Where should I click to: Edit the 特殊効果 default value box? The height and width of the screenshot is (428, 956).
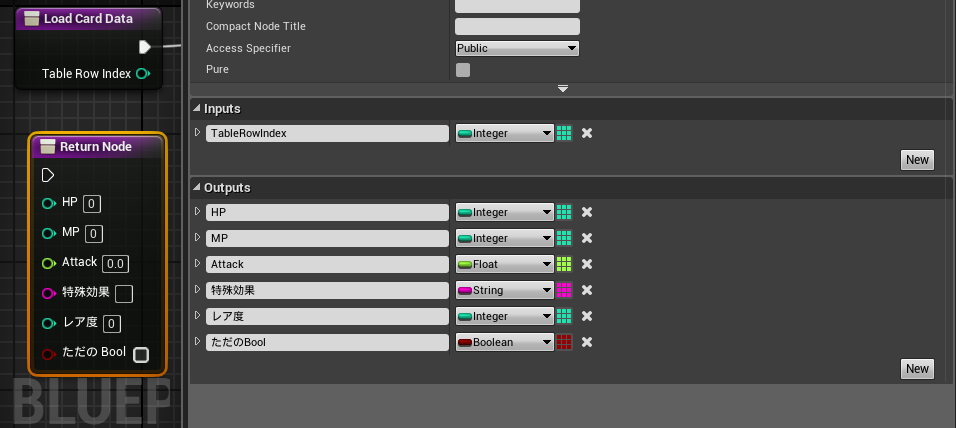(x=124, y=294)
